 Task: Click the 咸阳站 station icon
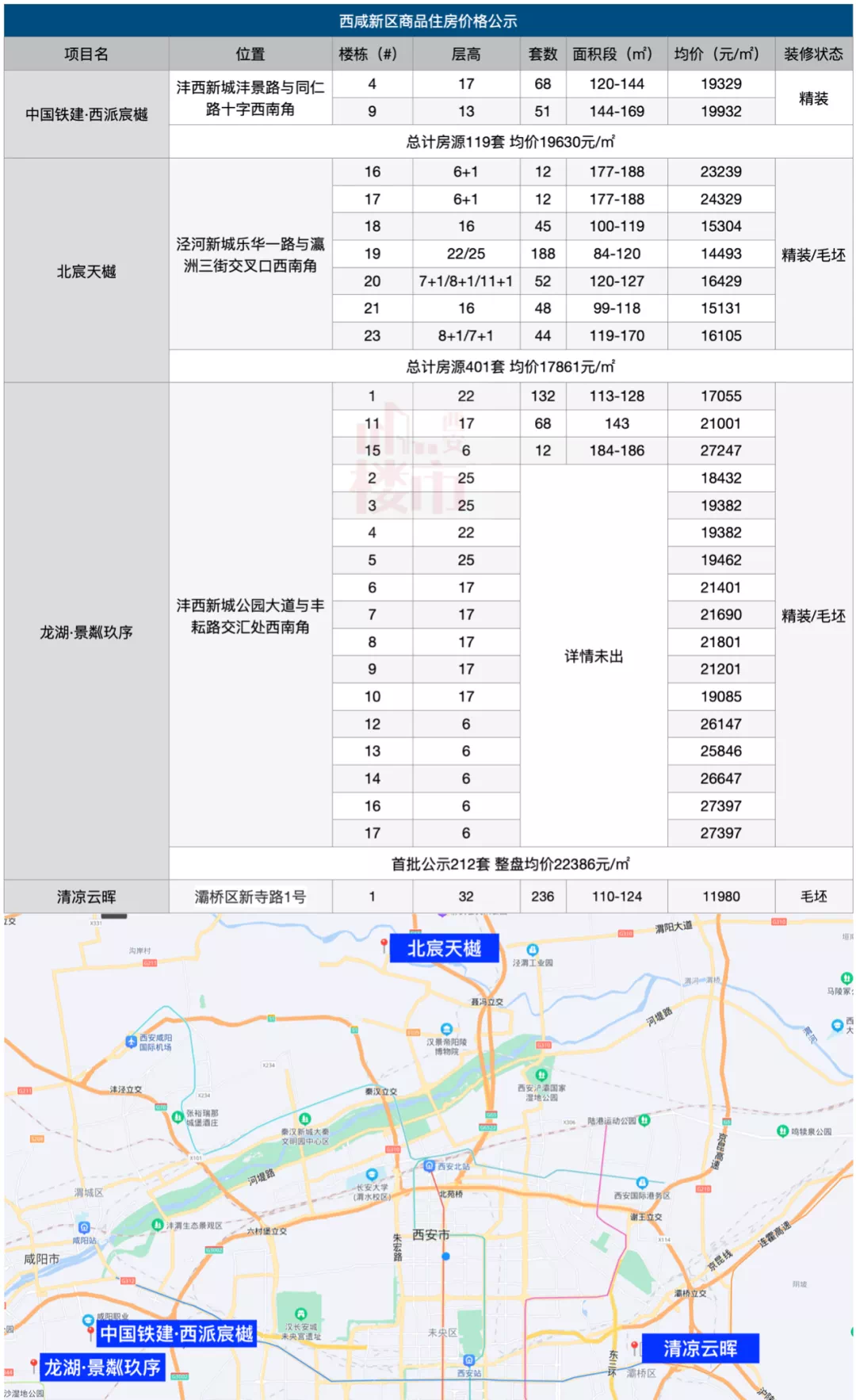(x=84, y=1228)
